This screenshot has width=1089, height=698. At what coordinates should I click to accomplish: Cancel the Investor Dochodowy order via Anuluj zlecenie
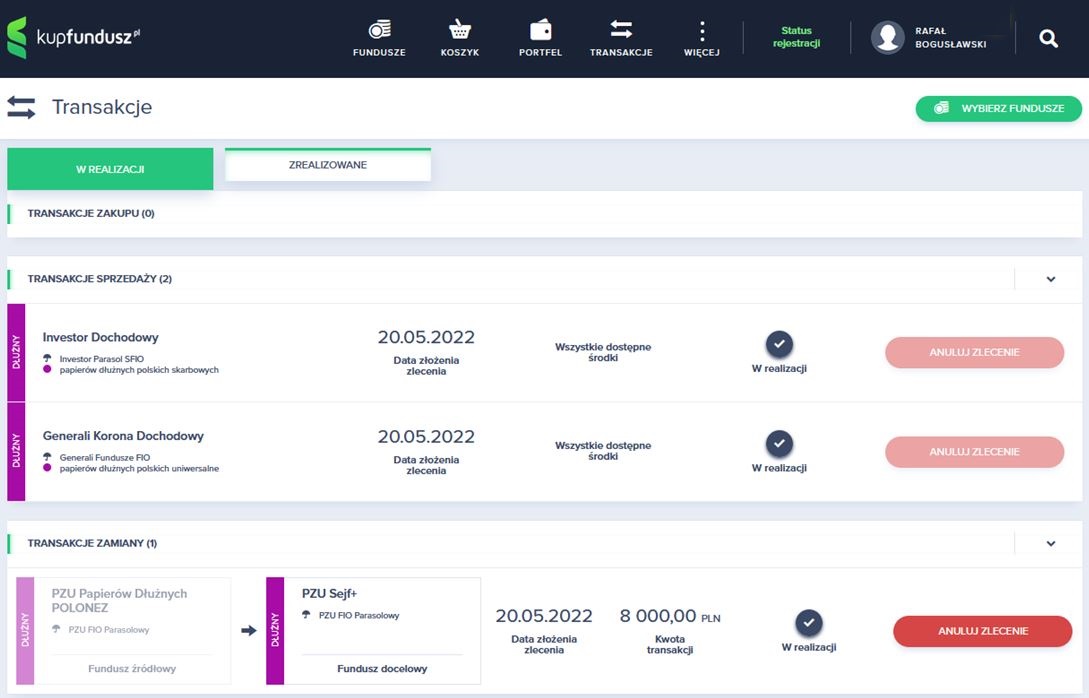[x=974, y=352]
